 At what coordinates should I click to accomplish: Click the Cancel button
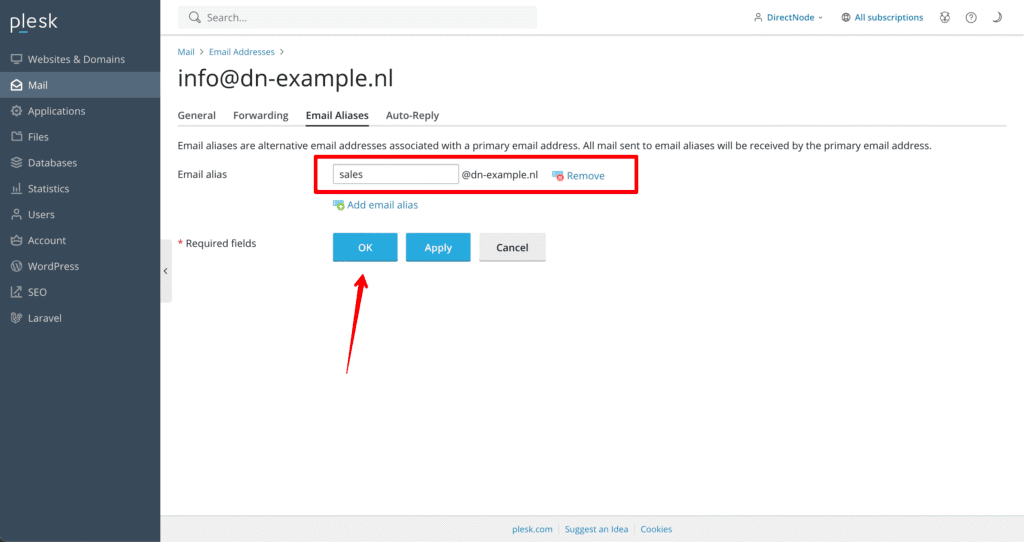click(x=512, y=248)
